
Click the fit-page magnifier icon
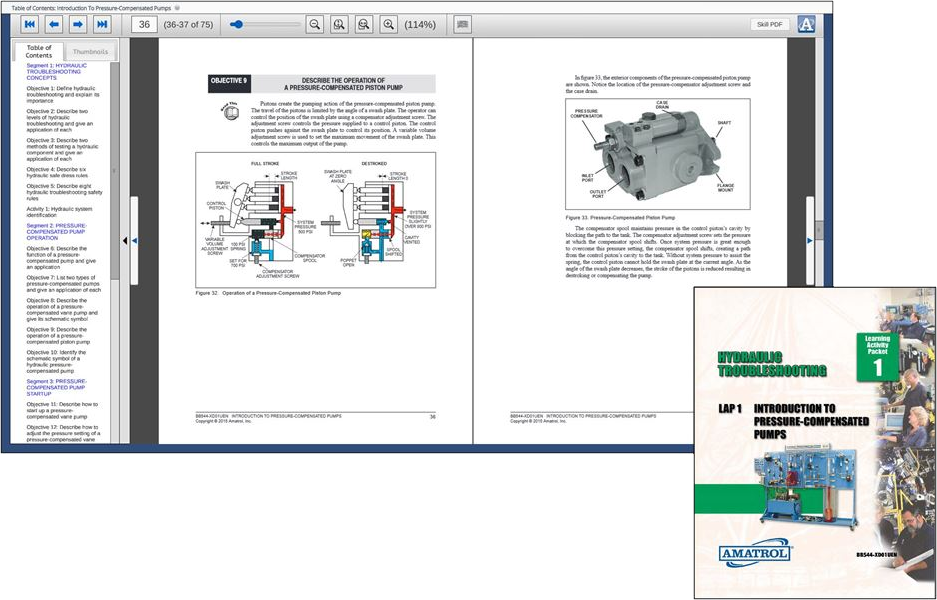coord(339,25)
